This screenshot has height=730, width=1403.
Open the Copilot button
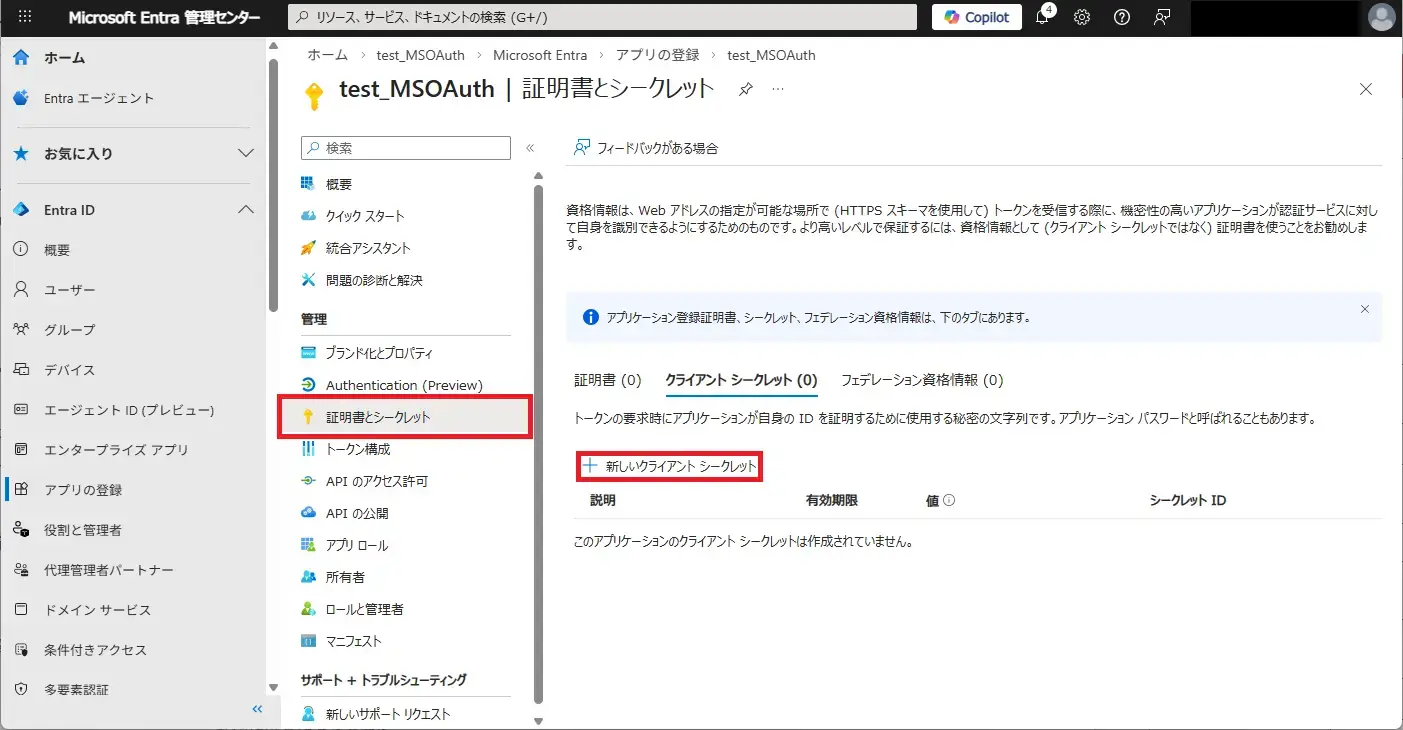[x=978, y=17]
